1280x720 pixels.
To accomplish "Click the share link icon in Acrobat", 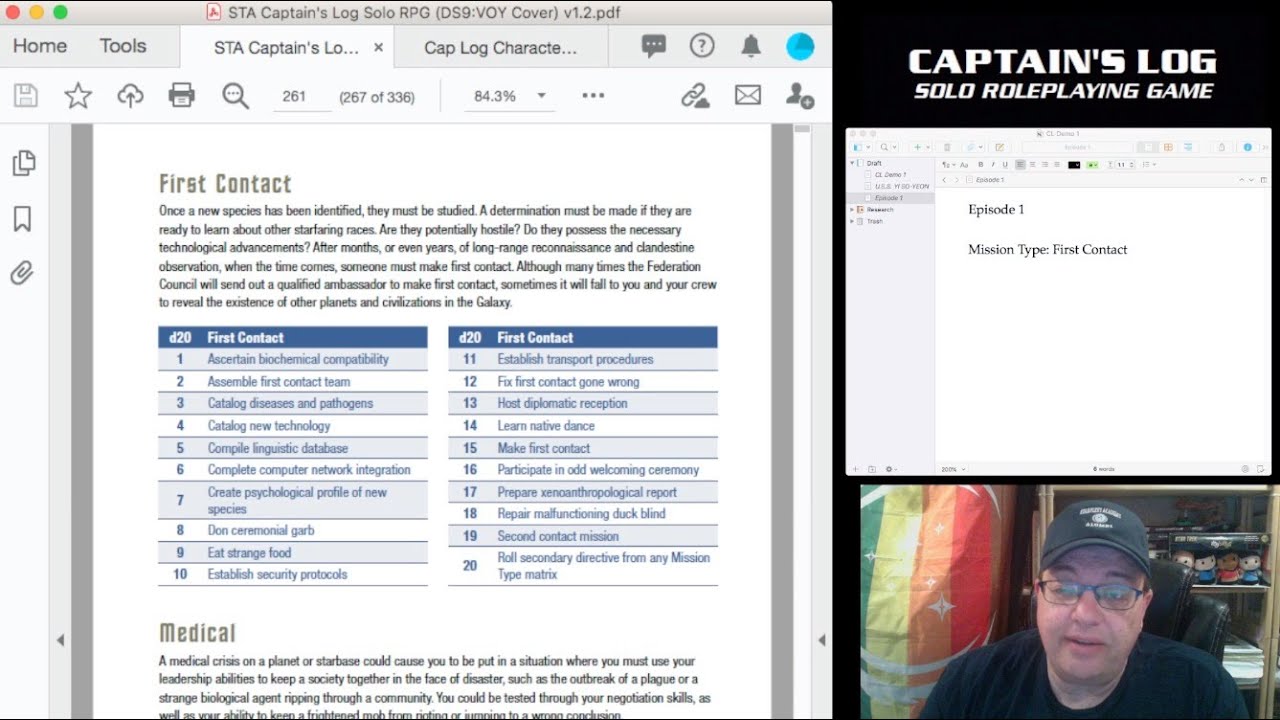I will (x=695, y=96).
